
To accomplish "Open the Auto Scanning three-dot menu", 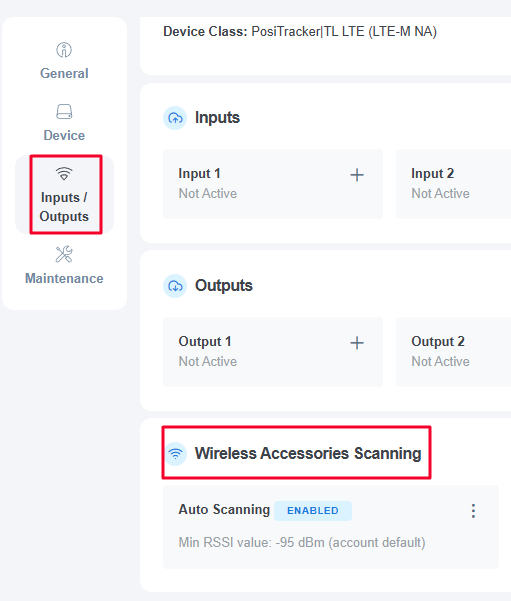I will (x=473, y=511).
